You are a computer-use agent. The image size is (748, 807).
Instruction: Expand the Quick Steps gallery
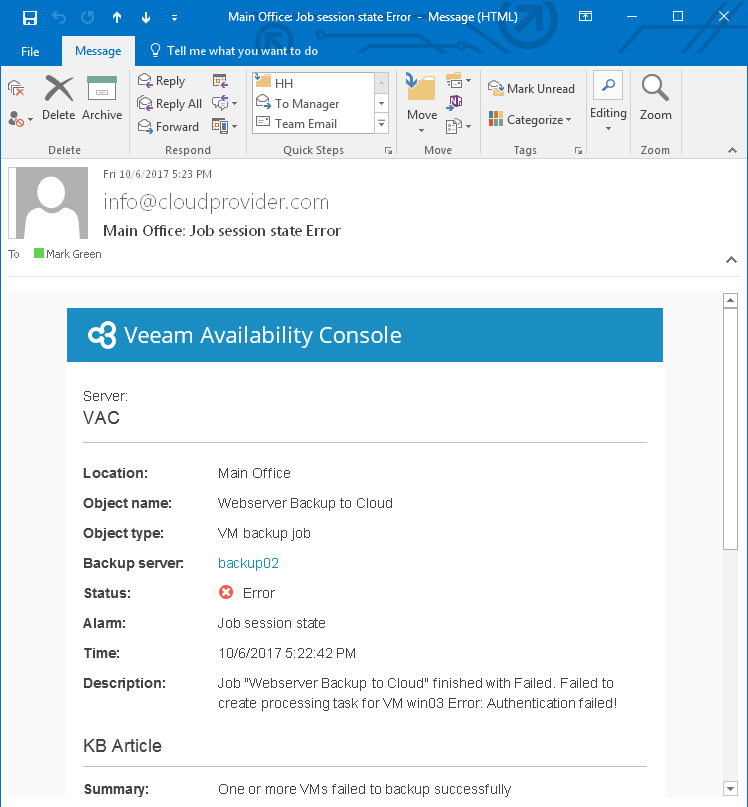[x=381, y=124]
